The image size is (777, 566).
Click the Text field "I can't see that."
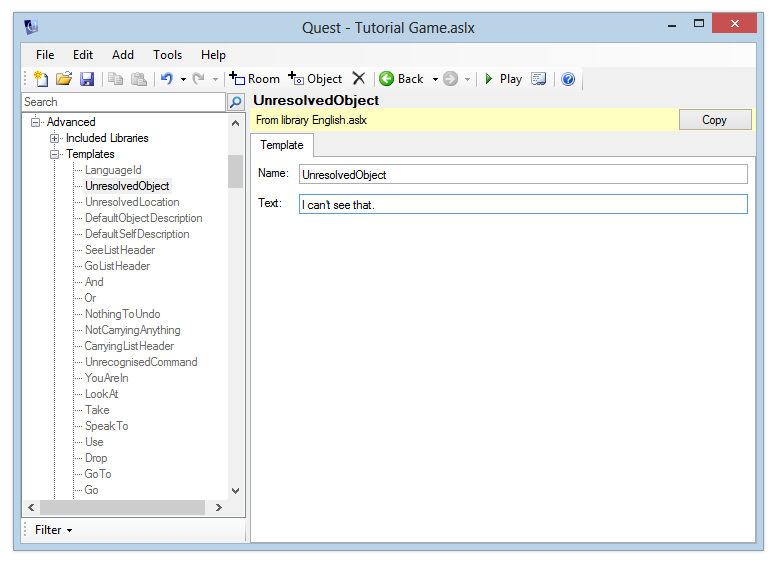click(x=523, y=204)
